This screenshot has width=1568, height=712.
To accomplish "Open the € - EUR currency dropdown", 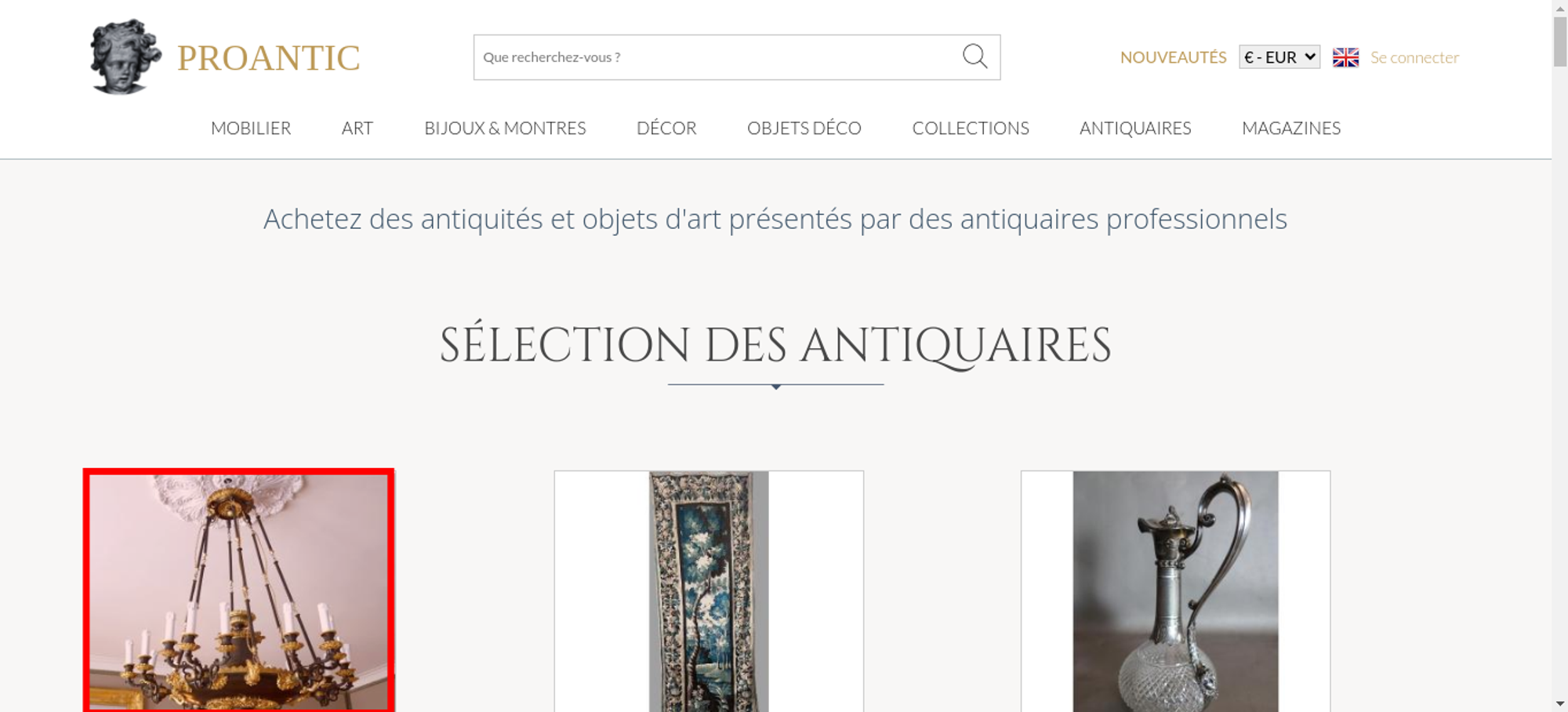I will coord(1279,57).
